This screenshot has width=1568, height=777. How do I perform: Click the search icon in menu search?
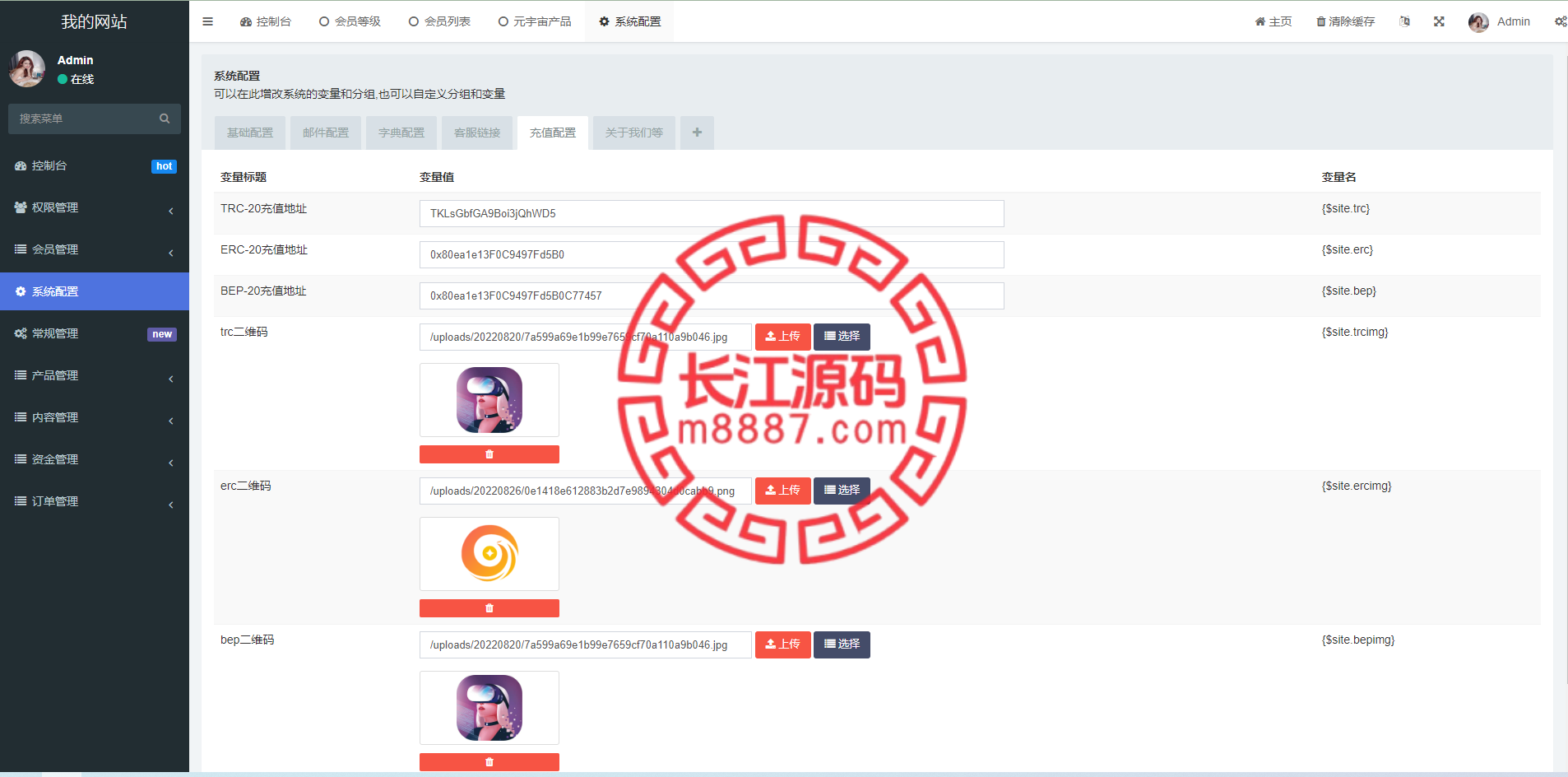[165, 119]
